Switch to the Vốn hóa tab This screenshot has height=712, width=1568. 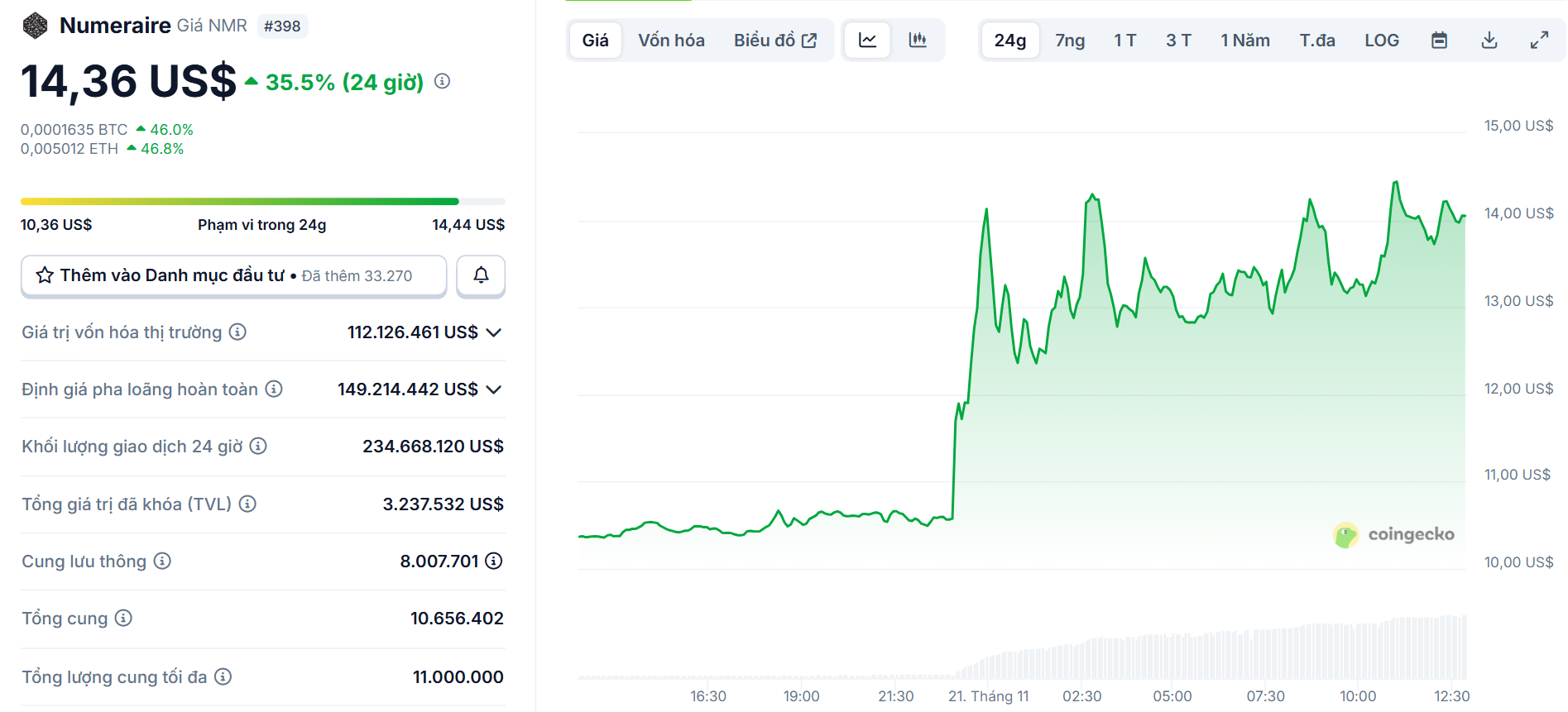pyautogui.click(x=671, y=40)
